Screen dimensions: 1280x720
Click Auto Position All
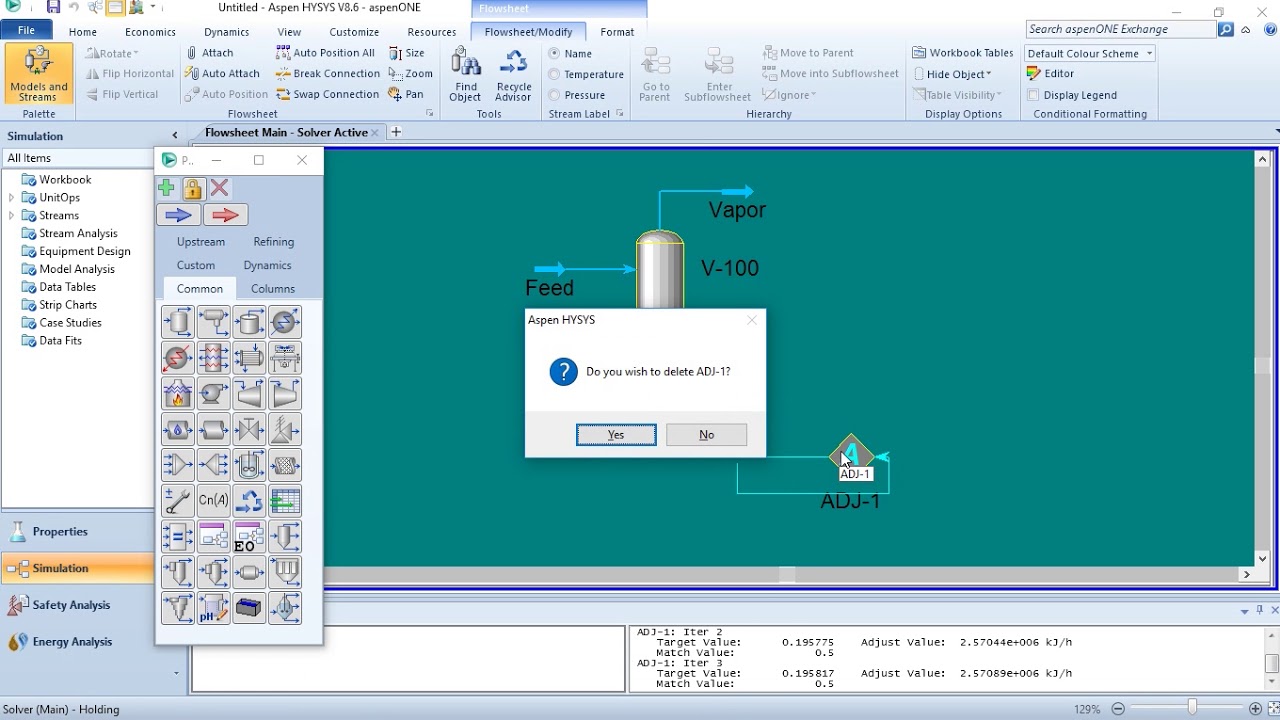(x=326, y=53)
